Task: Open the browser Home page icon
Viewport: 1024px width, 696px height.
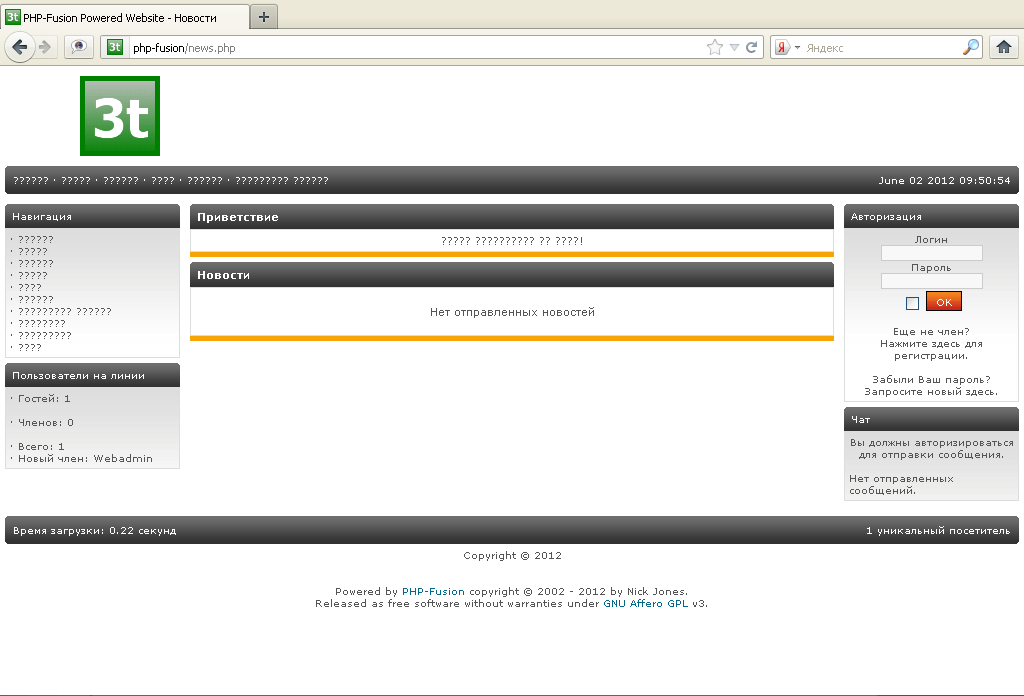Action: click(x=1004, y=47)
